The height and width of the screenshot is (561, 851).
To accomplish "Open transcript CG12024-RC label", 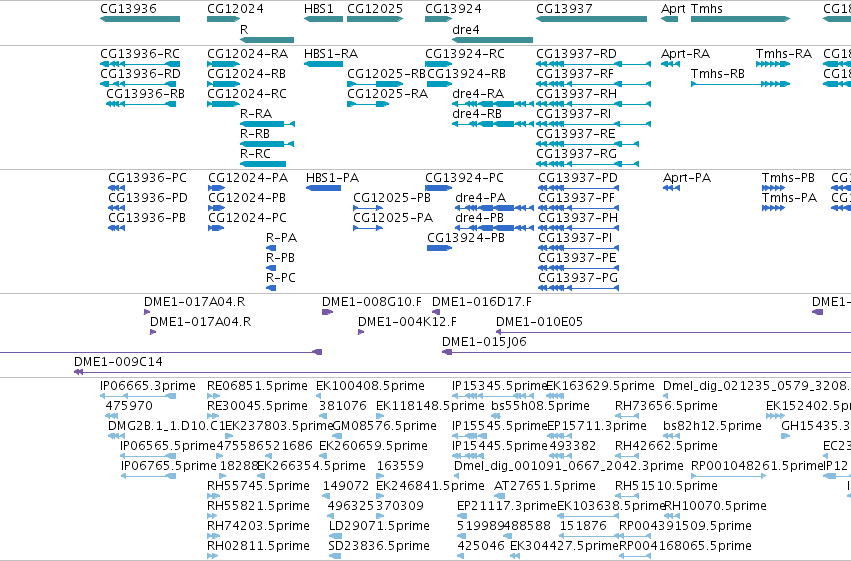I will point(247,94).
